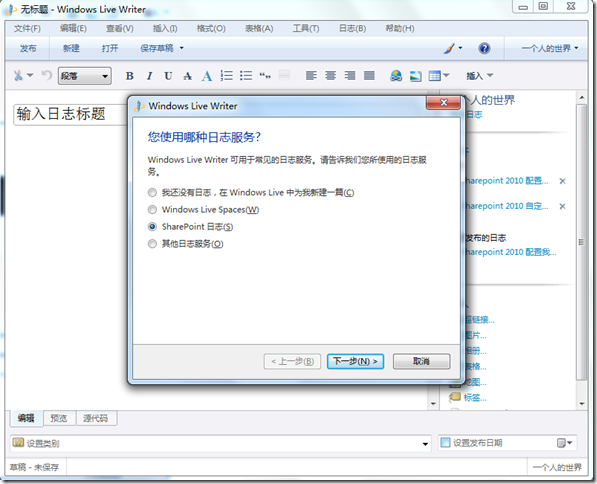
Task: Center align text
Action: pyautogui.click(x=330, y=75)
